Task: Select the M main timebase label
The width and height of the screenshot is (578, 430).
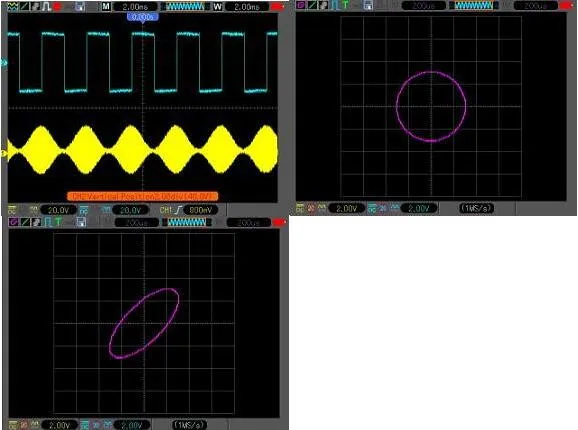Action: click(106, 7)
